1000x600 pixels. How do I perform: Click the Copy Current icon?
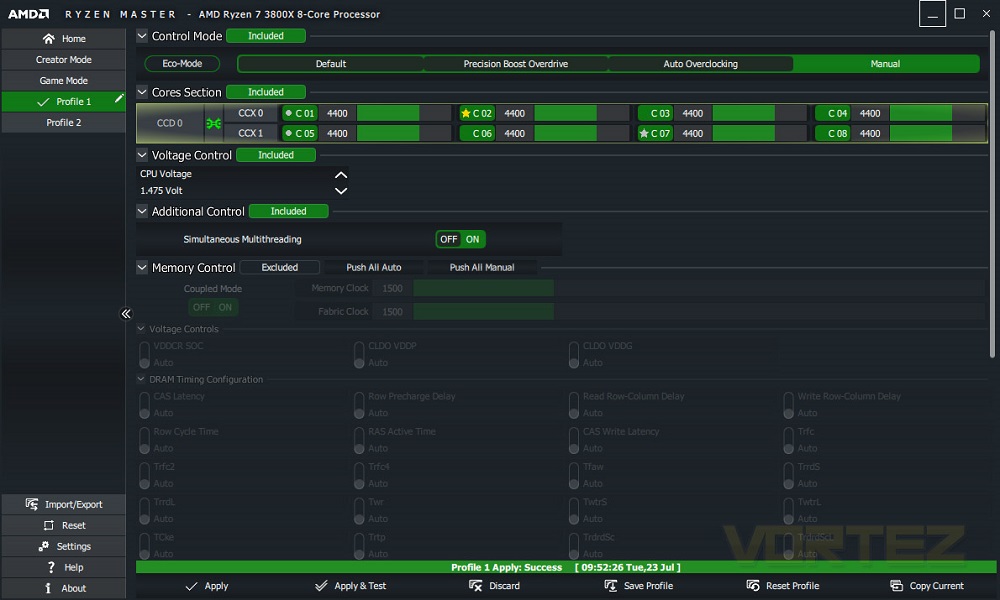click(896, 586)
